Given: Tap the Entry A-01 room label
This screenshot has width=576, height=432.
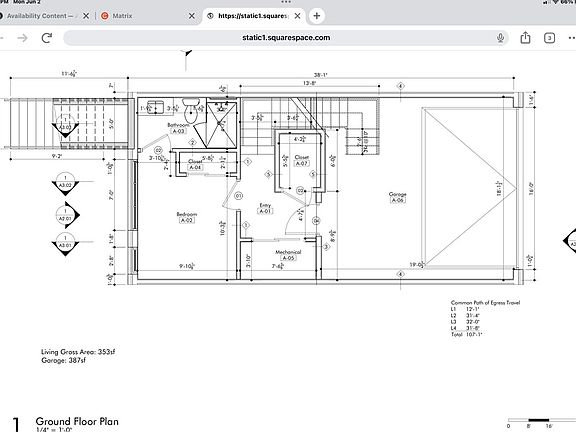Looking at the screenshot, I should tap(265, 208).
